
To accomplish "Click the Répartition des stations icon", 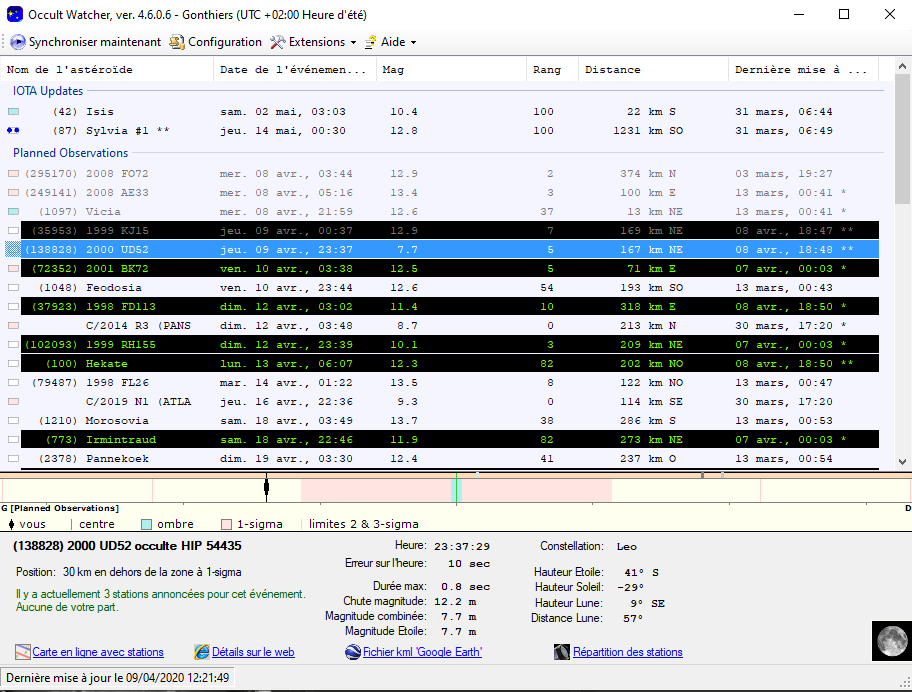I will (x=562, y=652).
